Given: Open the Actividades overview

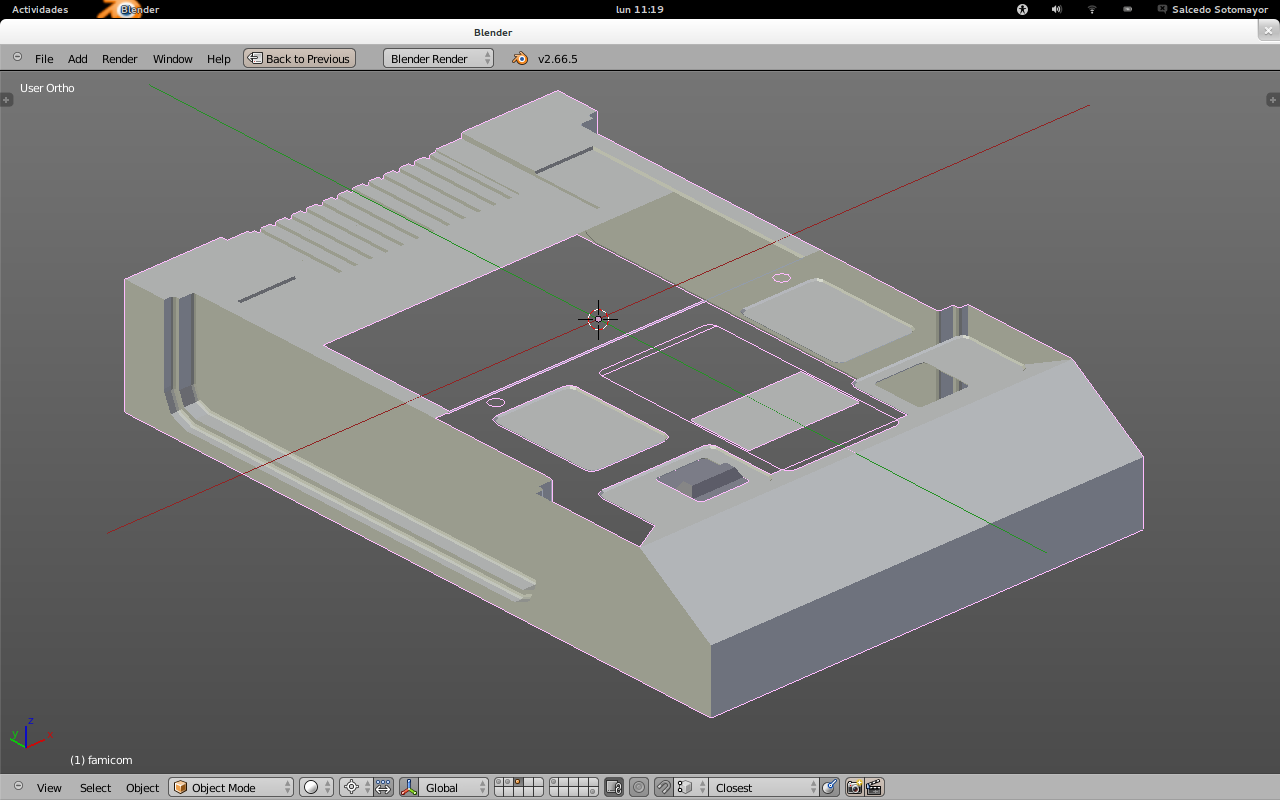Looking at the screenshot, I should pyautogui.click(x=40, y=9).
